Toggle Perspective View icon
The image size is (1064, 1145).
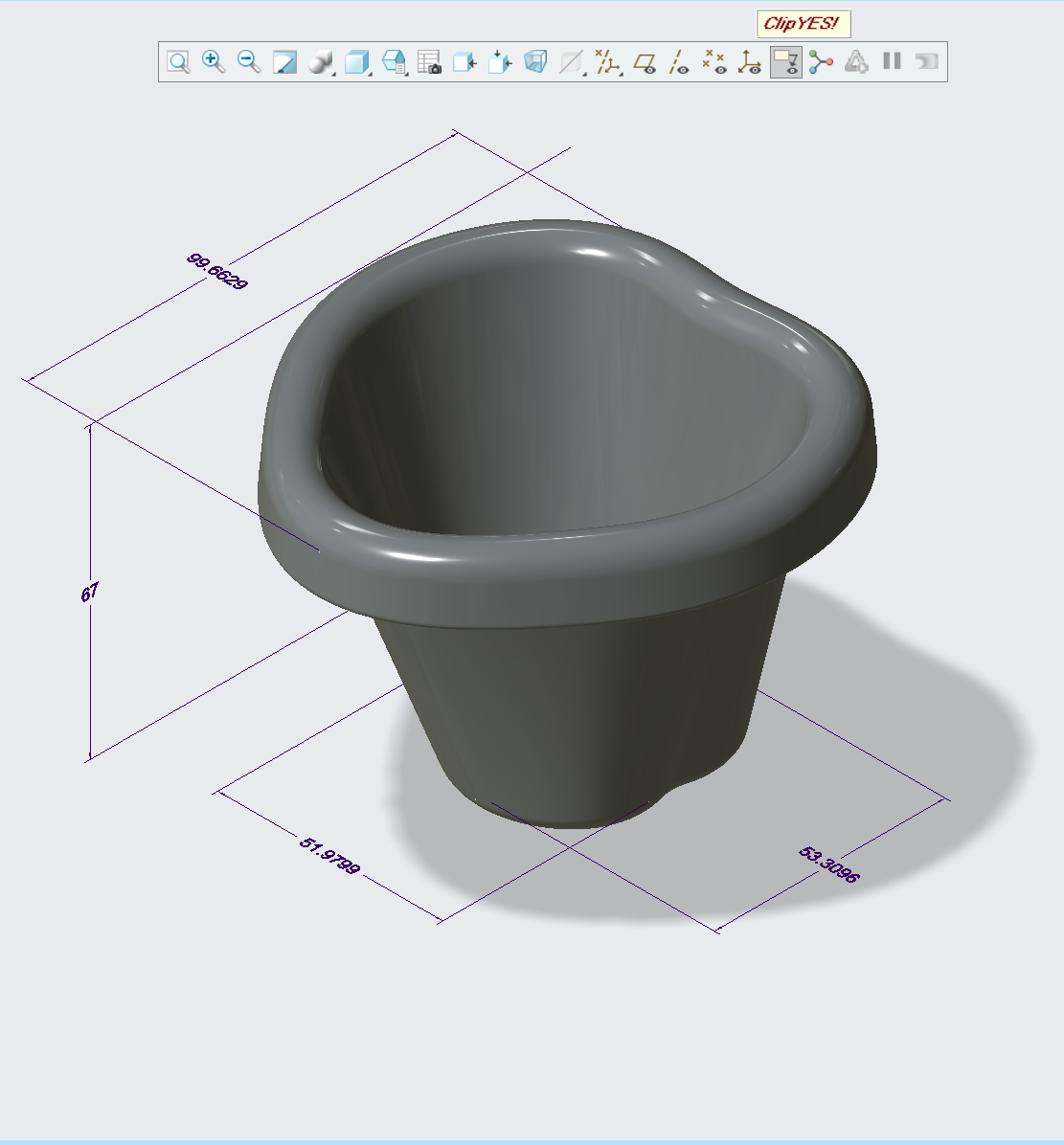(535, 62)
